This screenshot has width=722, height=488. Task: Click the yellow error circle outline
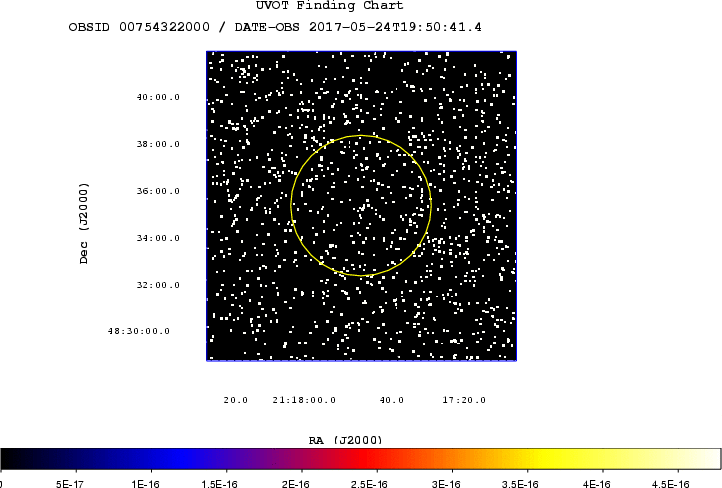click(361, 135)
